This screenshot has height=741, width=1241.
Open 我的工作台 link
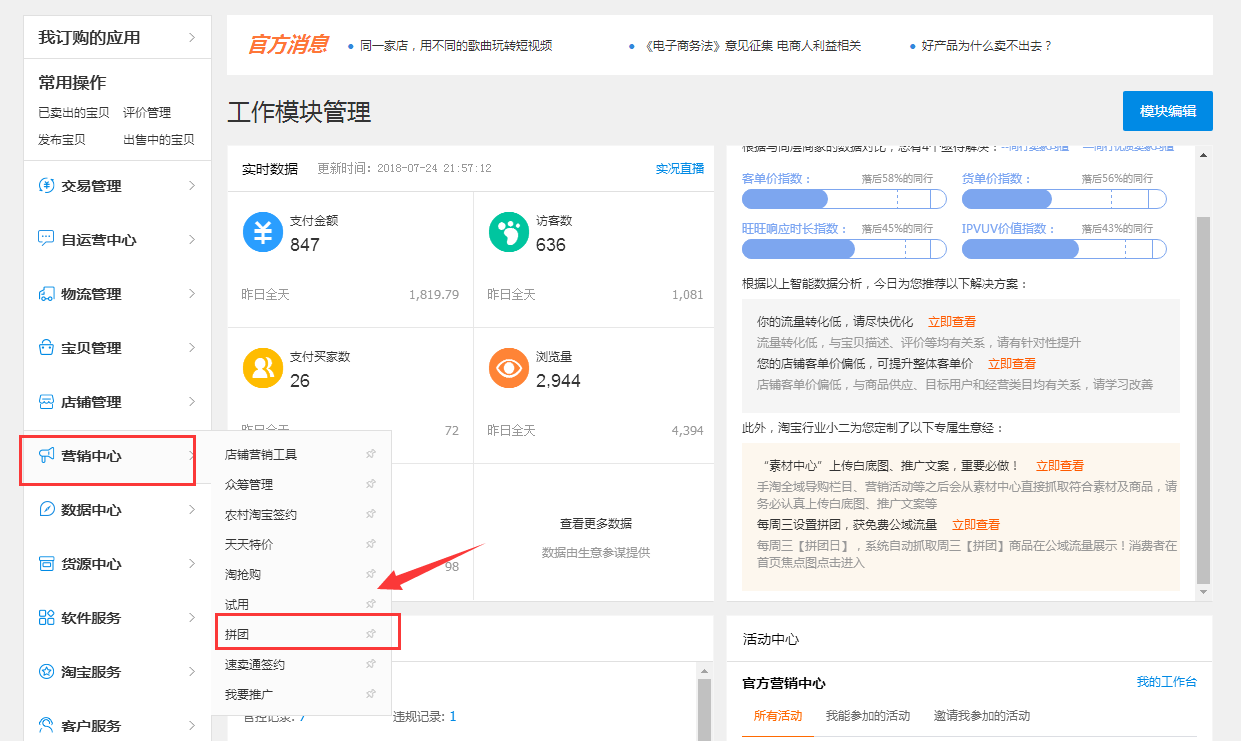[1166, 682]
